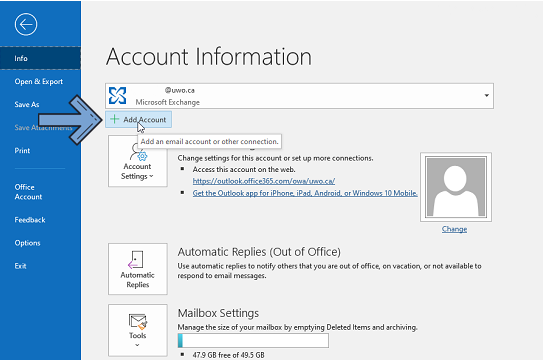Click Exit in the sidebar

pos(20,266)
